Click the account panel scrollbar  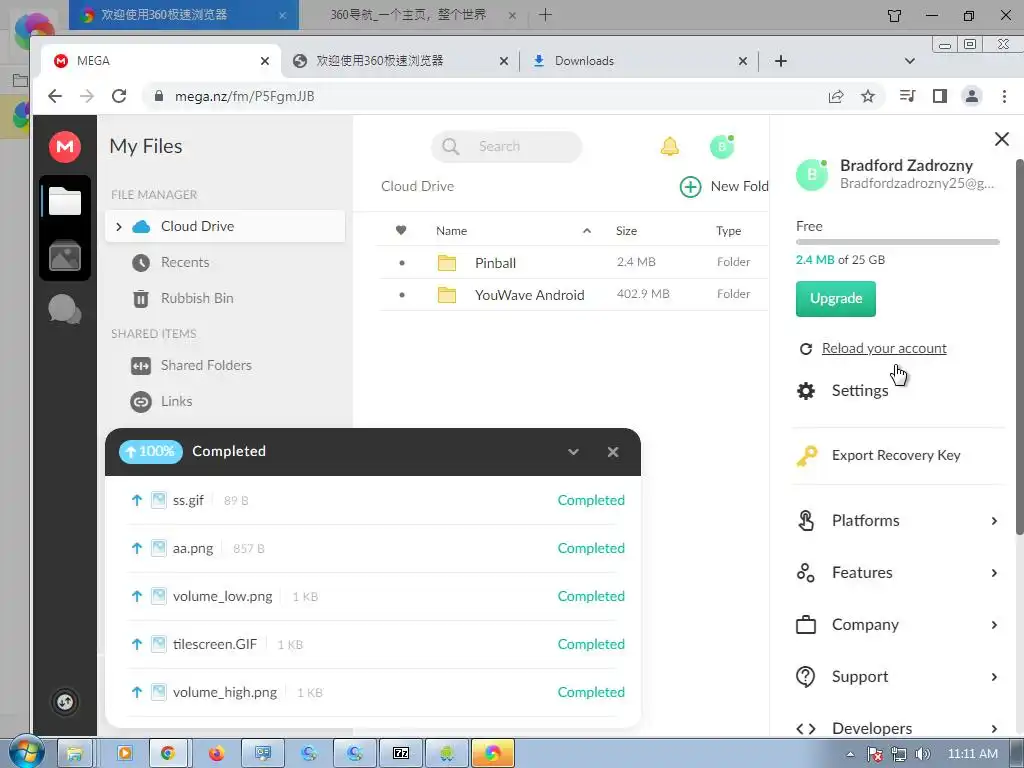click(x=1019, y=346)
